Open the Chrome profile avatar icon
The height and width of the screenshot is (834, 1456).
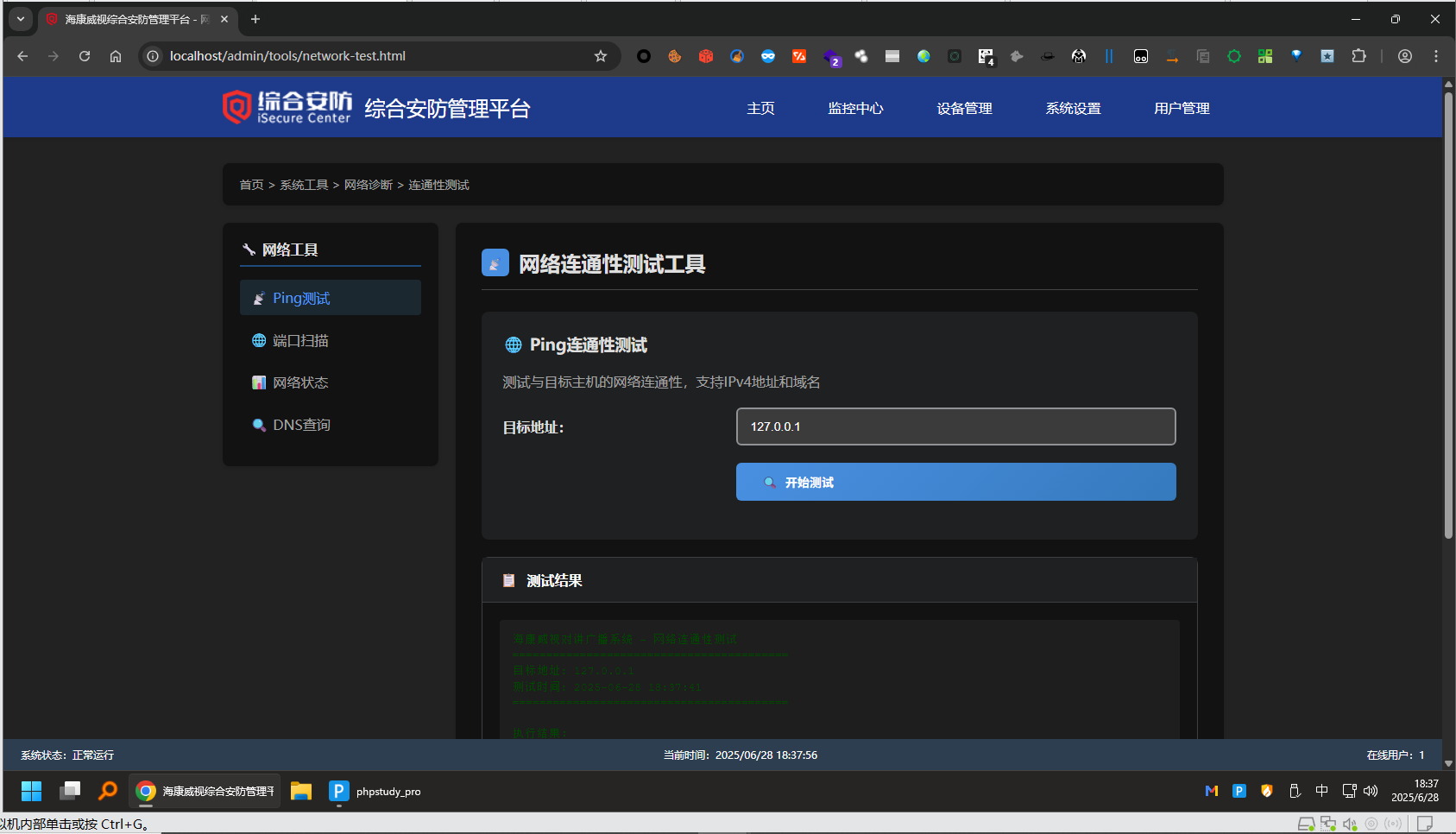click(x=1405, y=56)
